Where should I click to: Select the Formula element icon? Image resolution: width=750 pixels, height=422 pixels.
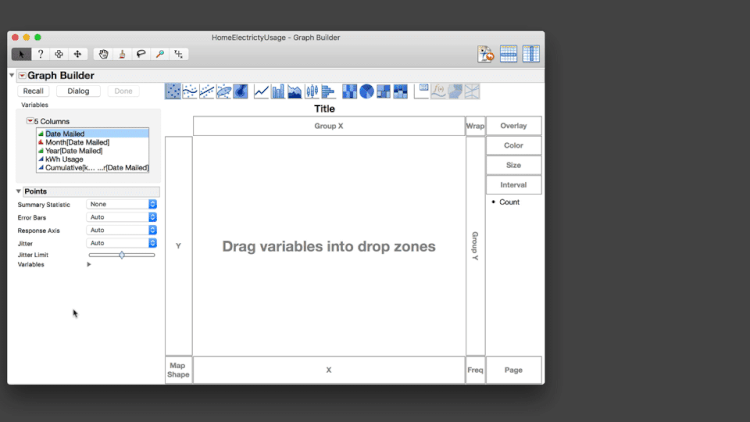pos(438,91)
